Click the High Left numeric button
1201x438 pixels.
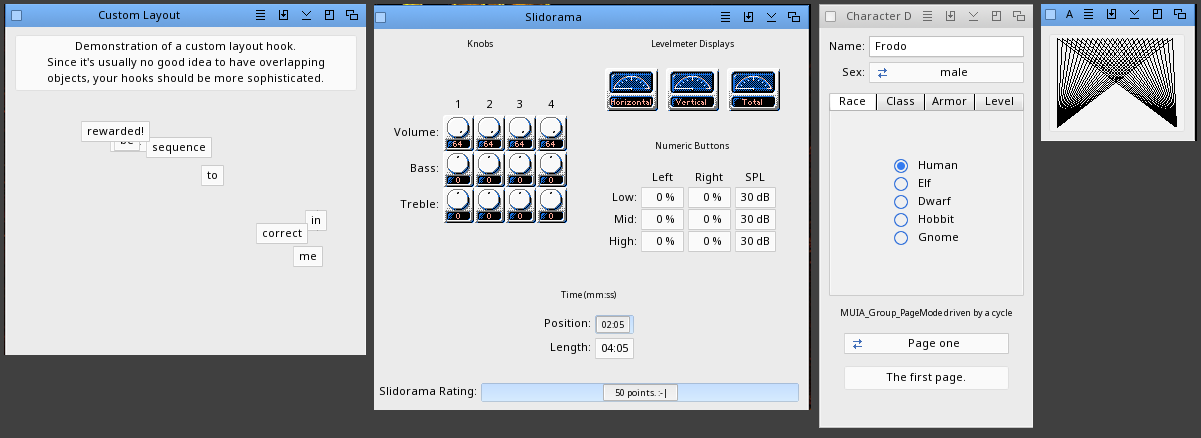662,241
